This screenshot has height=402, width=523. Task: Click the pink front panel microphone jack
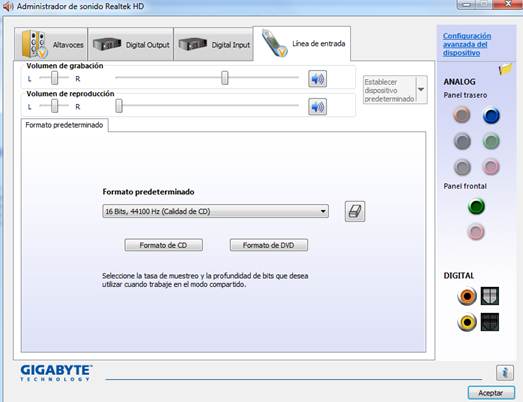coord(476,232)
